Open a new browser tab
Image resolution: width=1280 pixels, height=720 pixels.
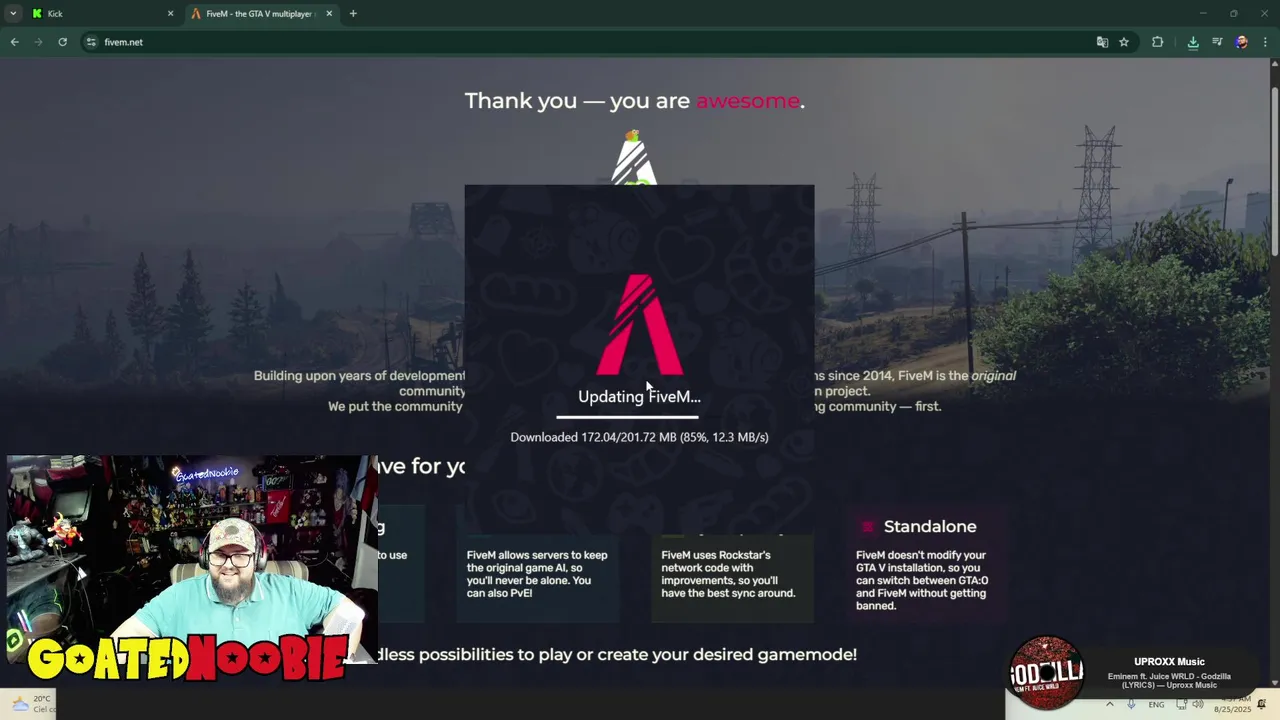point(353,14)
